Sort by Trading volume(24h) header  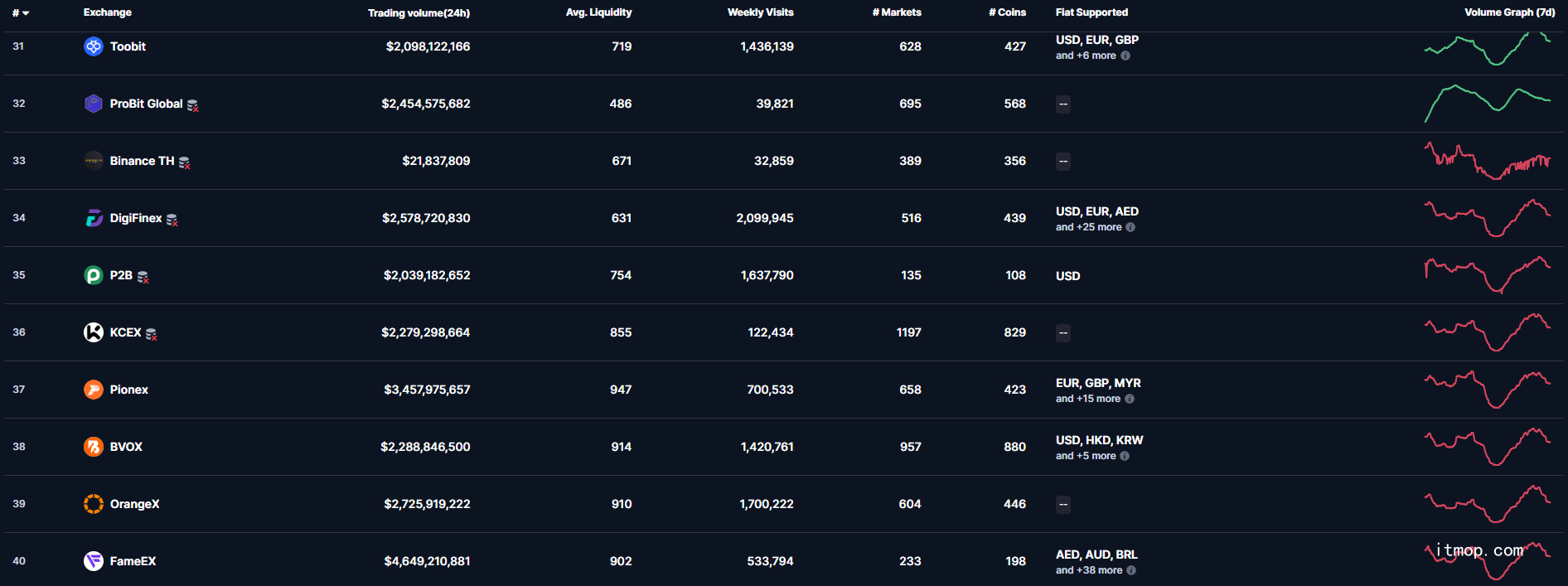(419, 12)
